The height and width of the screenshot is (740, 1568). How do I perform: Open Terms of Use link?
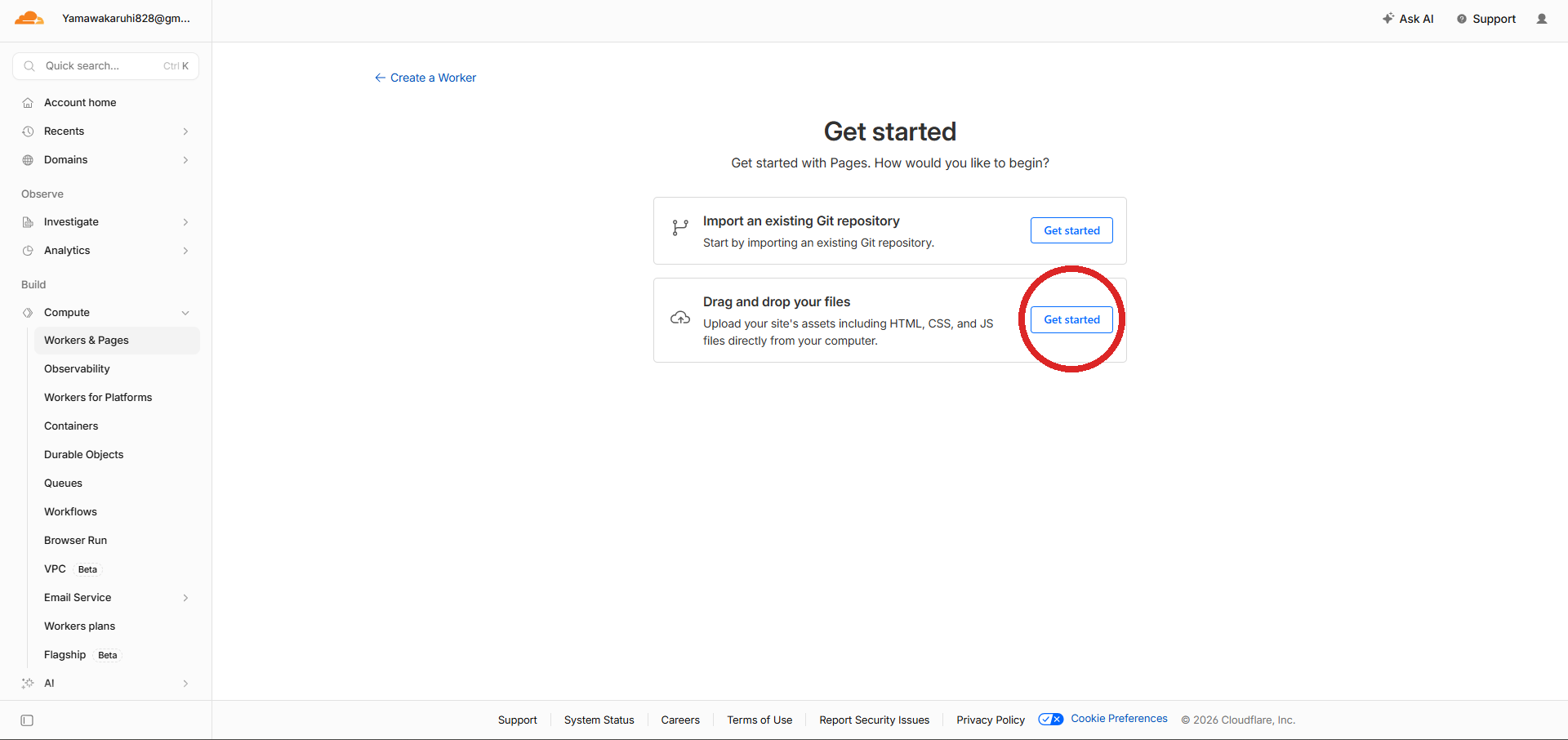759,720
